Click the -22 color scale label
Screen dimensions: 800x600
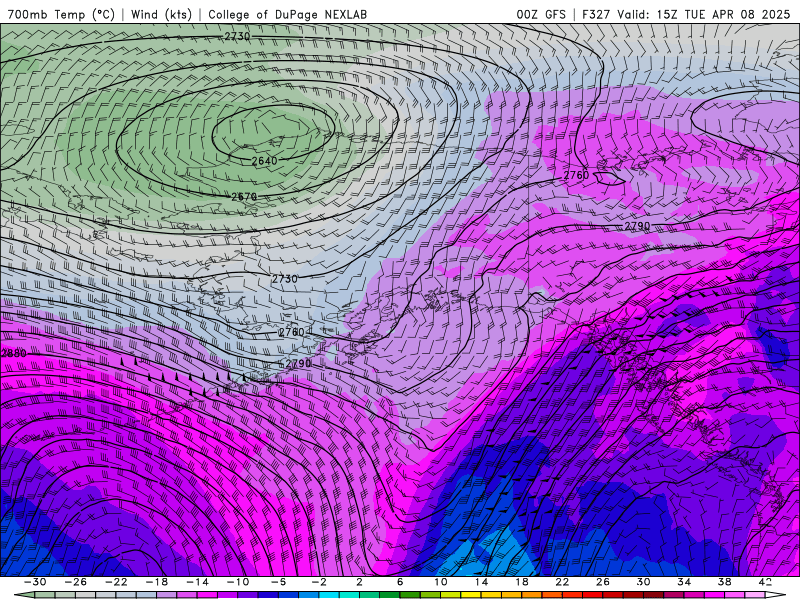[116, 582]
